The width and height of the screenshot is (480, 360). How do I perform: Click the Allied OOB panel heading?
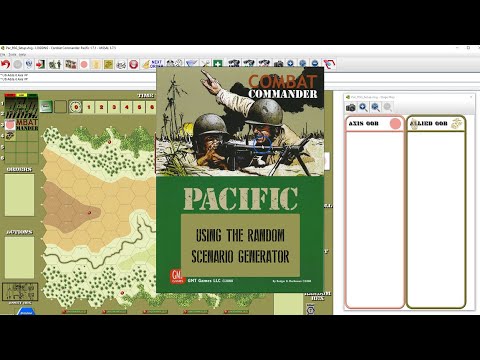click(429, 123)
